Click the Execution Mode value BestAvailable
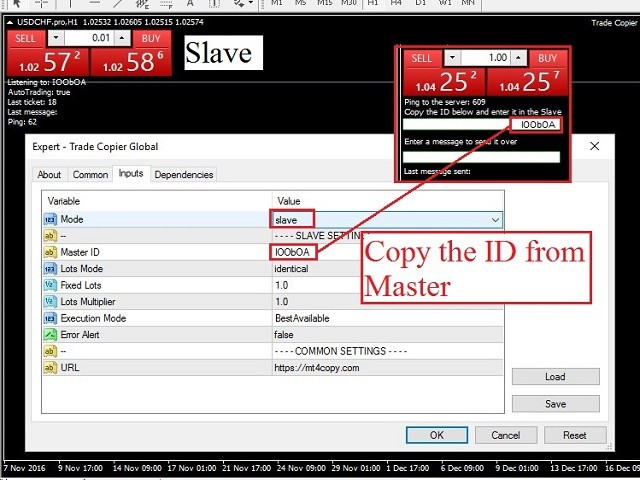Screen dimensions: 640x480 302,318
